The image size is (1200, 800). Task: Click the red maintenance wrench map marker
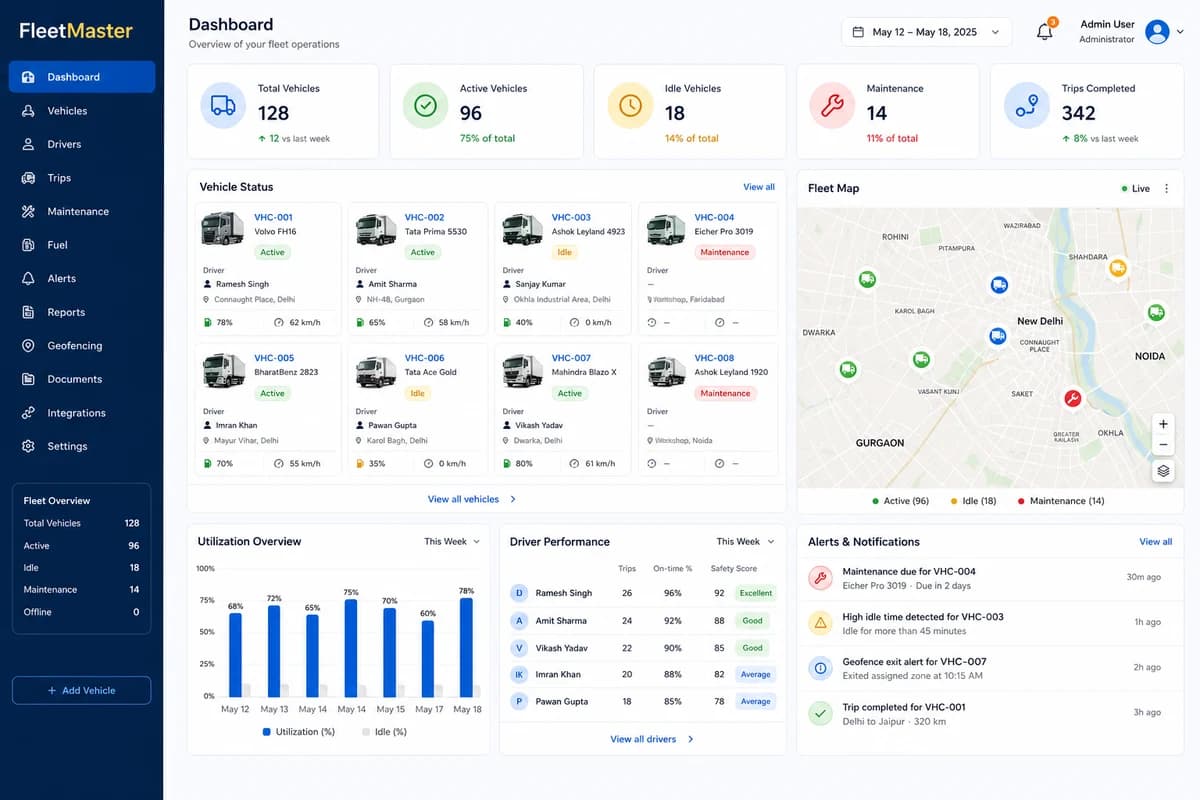coord(1073,398)
